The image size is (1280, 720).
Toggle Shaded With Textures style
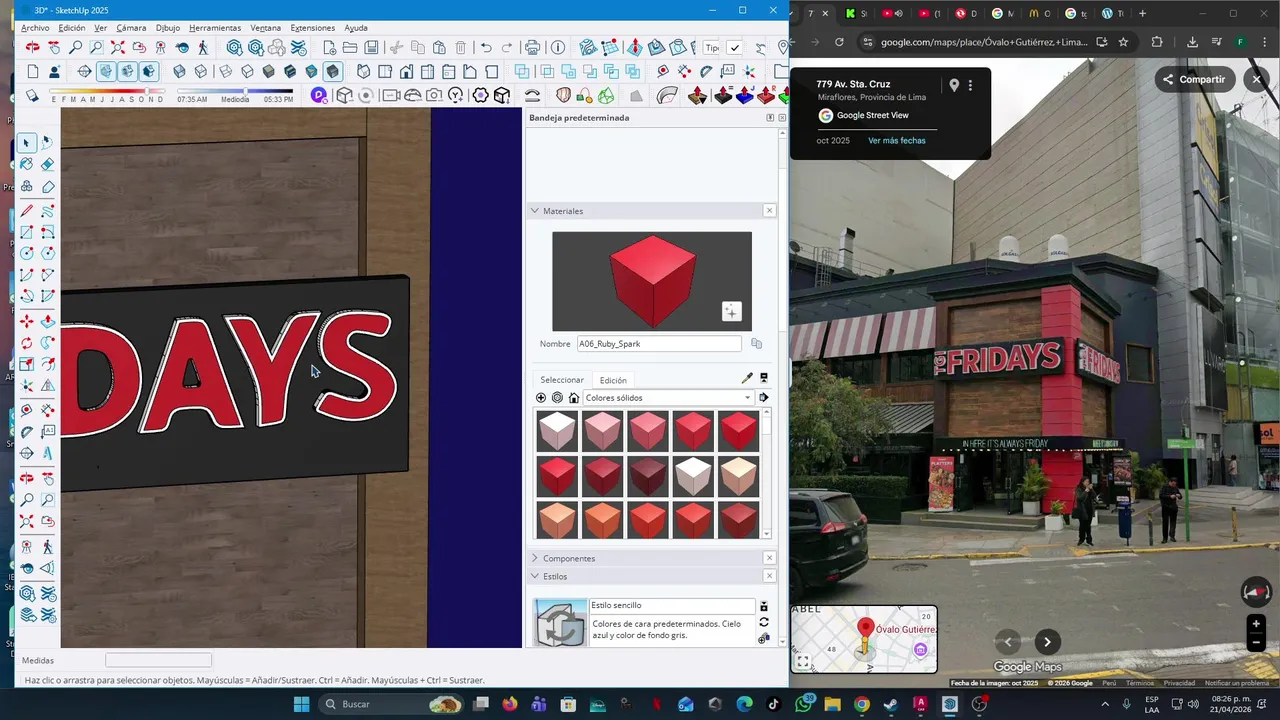coord(290,71)
